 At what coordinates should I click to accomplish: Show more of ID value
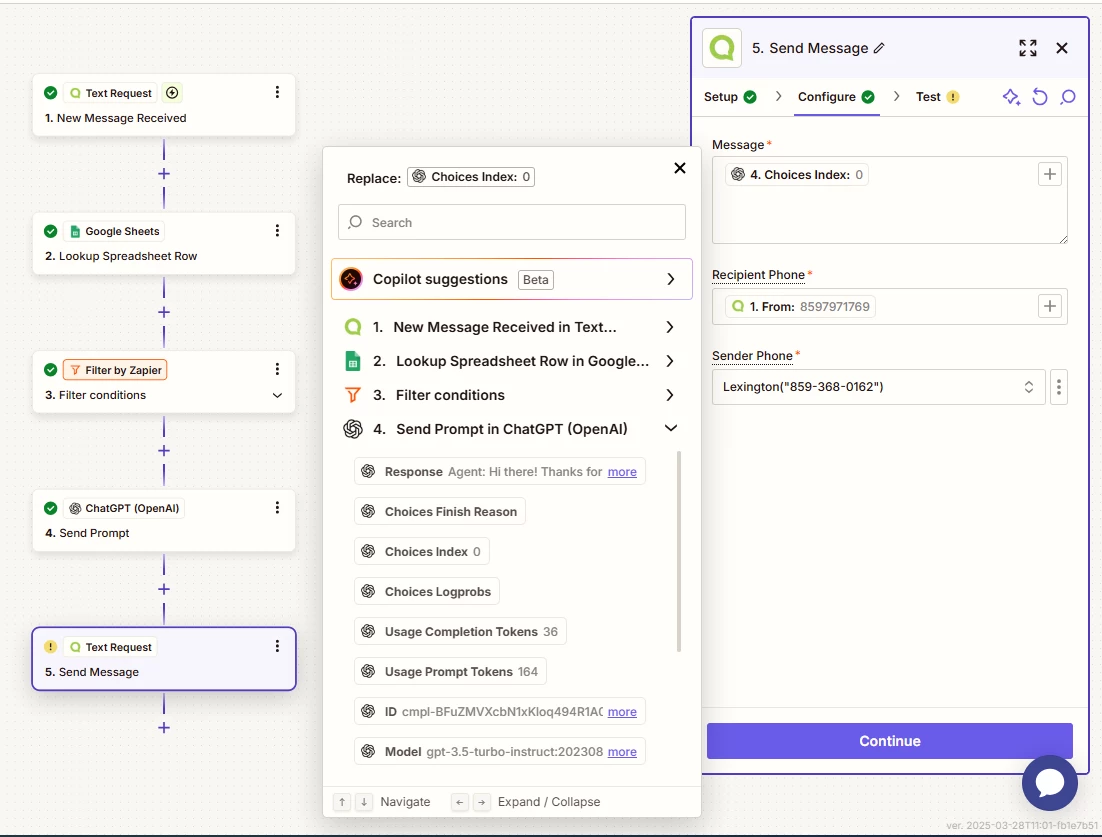pos(622,711)
